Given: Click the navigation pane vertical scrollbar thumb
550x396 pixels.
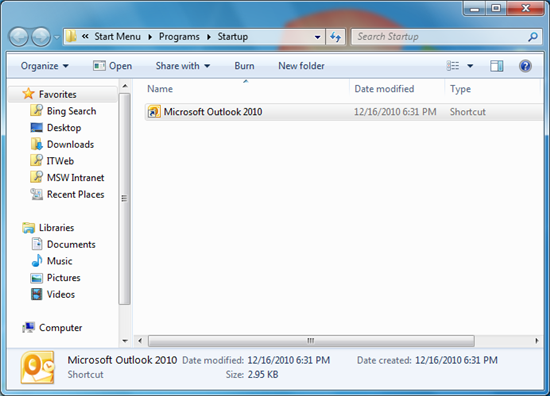Looking at the screenshot, I should click(124, 199).
